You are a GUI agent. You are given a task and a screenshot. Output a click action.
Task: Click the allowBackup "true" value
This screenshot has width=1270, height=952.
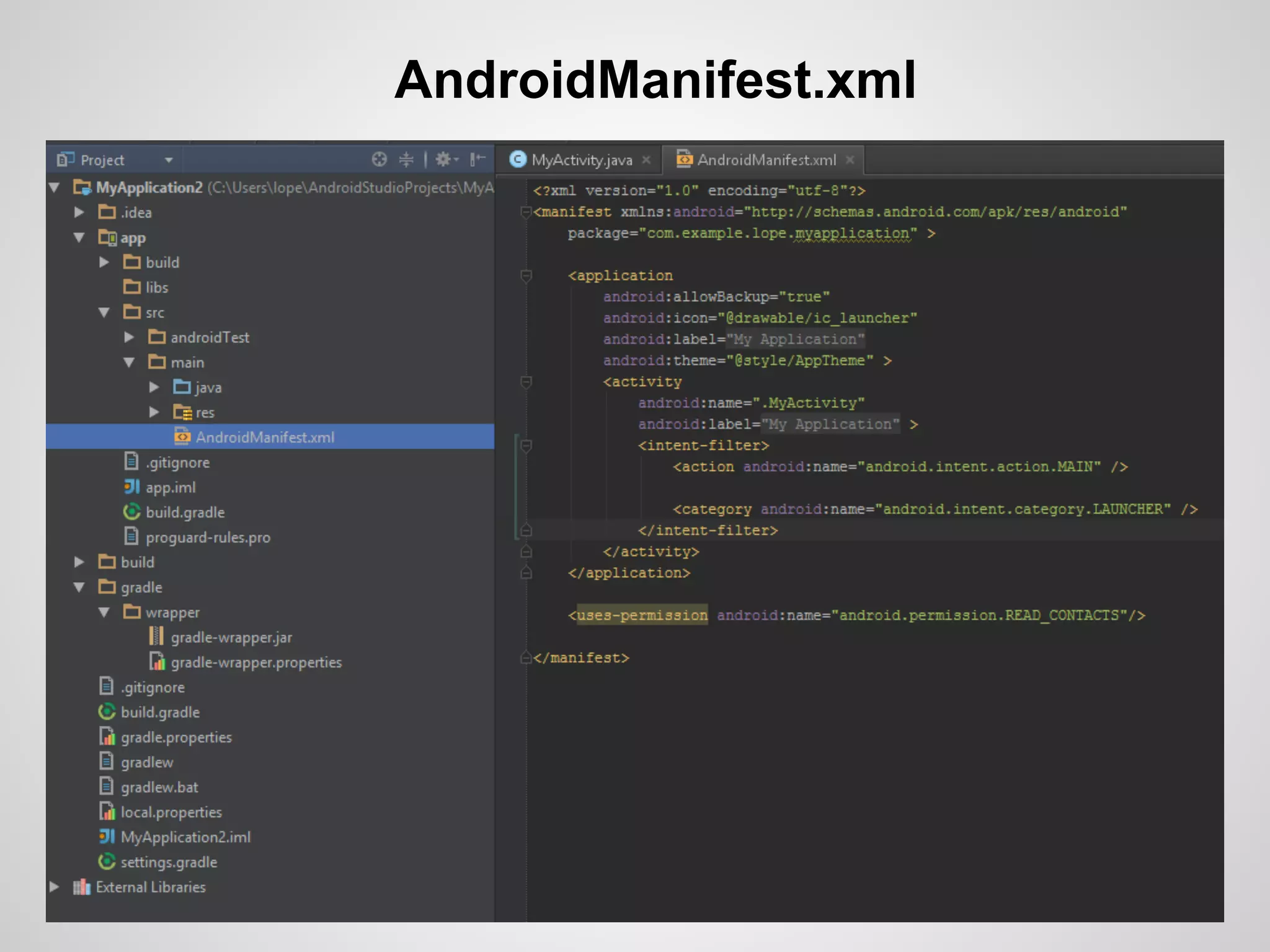[x=804, y=297]
